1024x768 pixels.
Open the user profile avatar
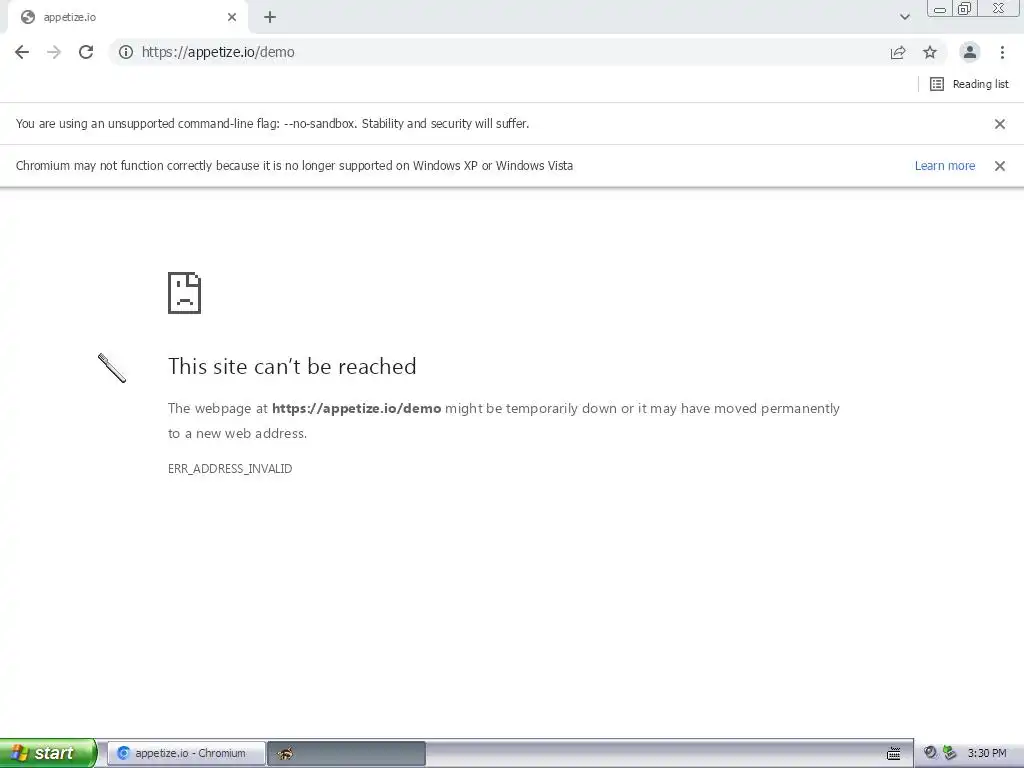[x=970, y=52]
